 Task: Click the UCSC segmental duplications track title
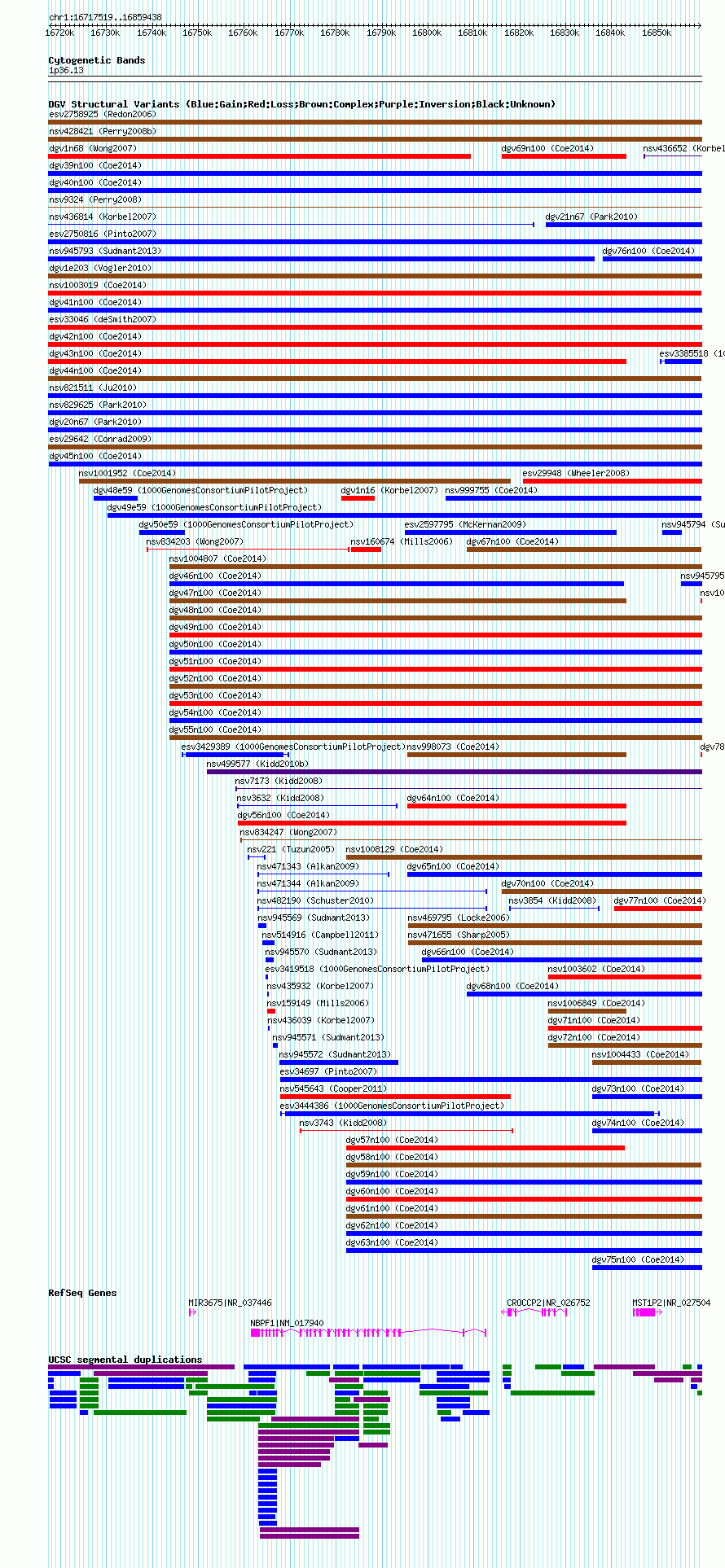coord(125,1360)
